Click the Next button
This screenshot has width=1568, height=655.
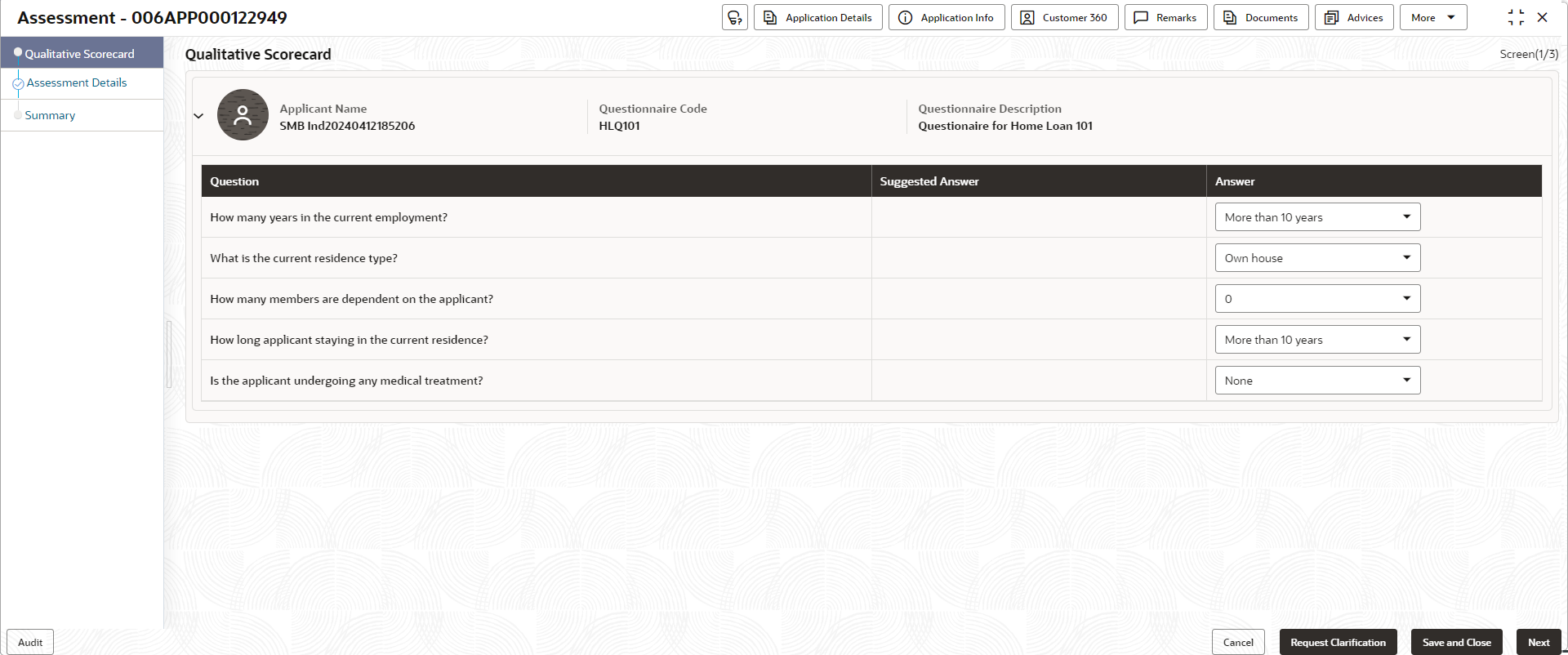point(1539,642)
